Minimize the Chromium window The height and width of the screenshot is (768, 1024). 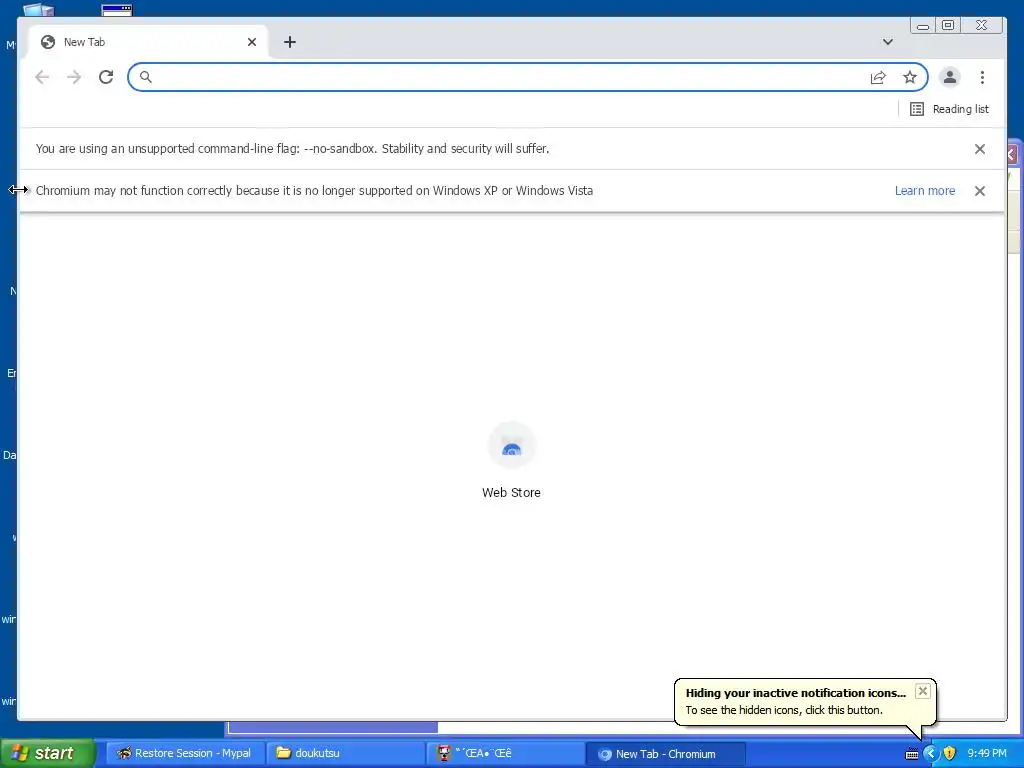pos(923,25)
